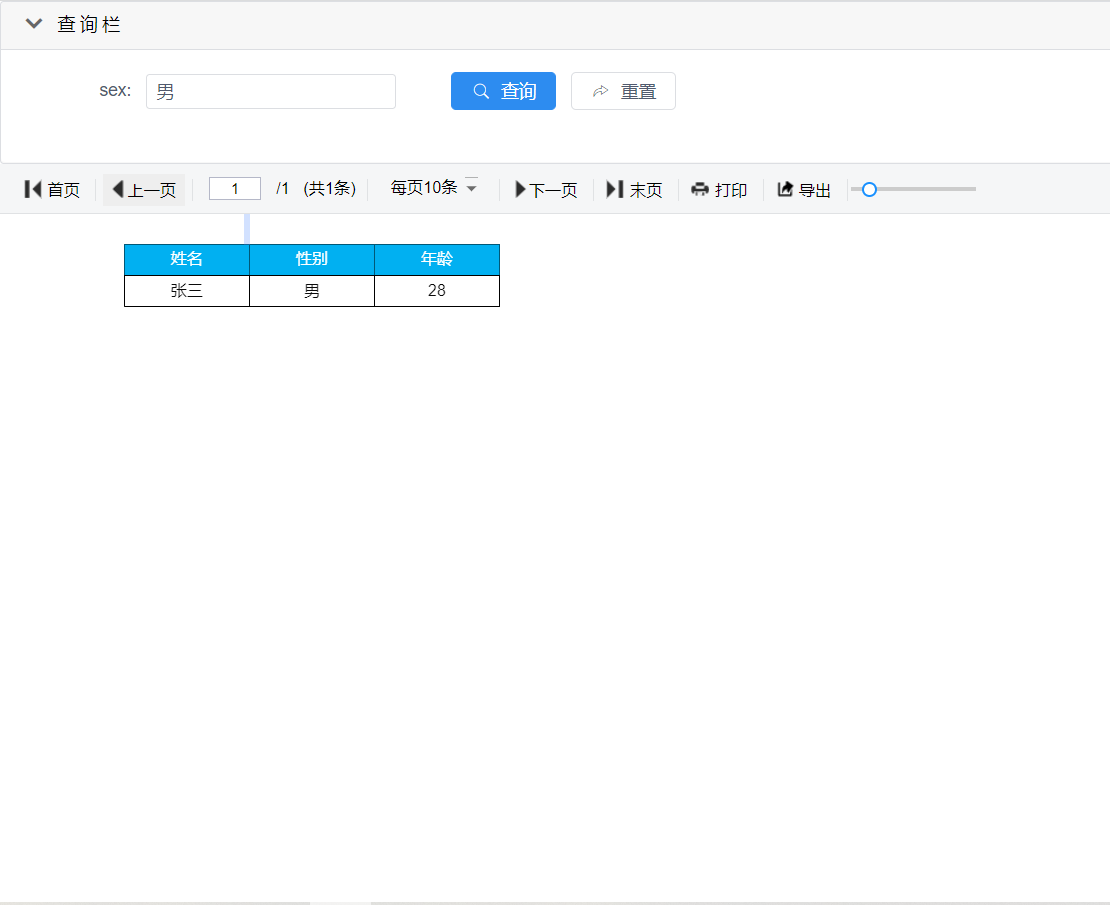1110x905 pixels.
Task: Click the zoom slider handle
Action: click(869, 189)
